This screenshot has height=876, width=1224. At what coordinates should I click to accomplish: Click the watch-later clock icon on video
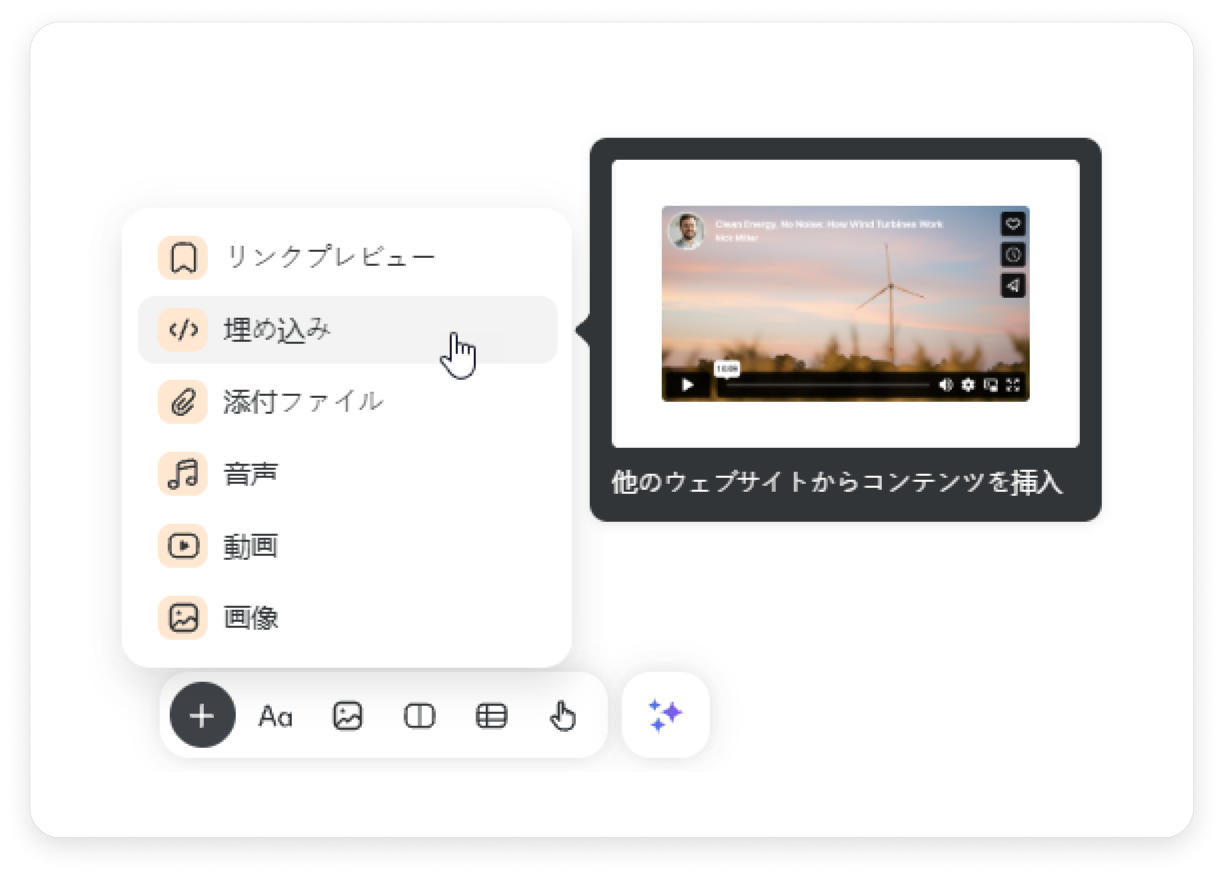click(1013, 255)
